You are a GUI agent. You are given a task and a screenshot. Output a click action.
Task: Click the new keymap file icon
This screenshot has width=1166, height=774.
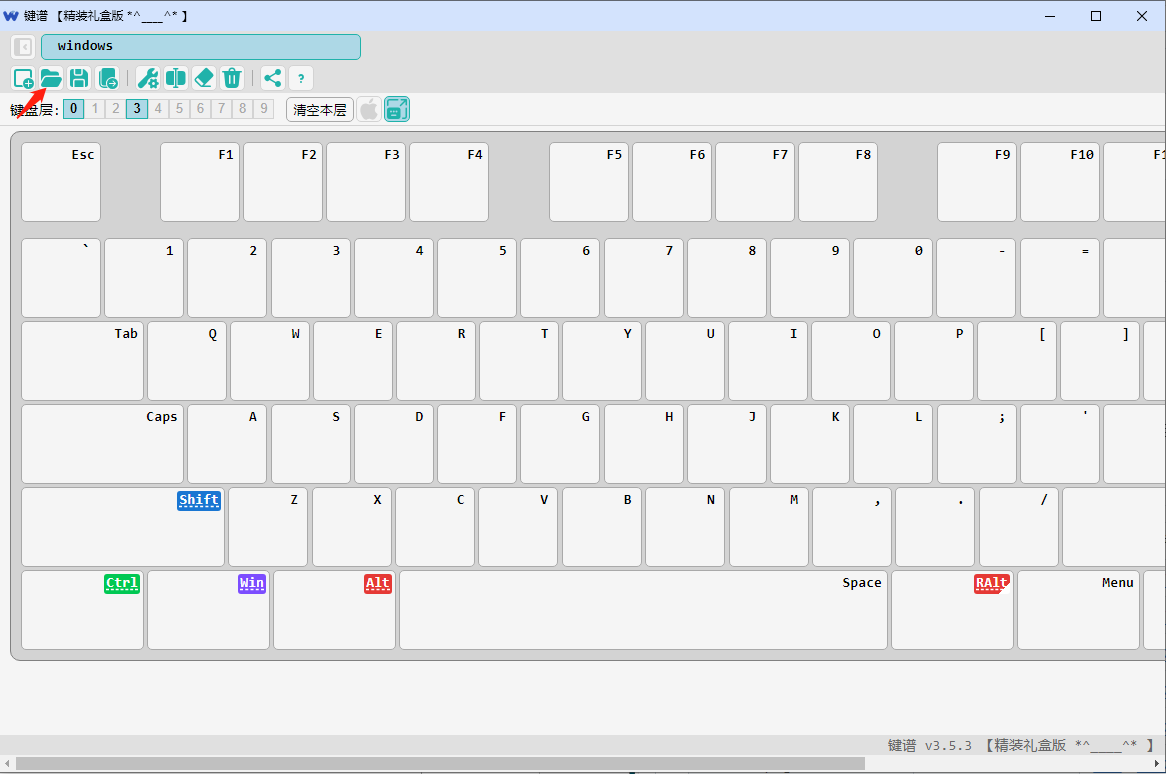point(23,78)
